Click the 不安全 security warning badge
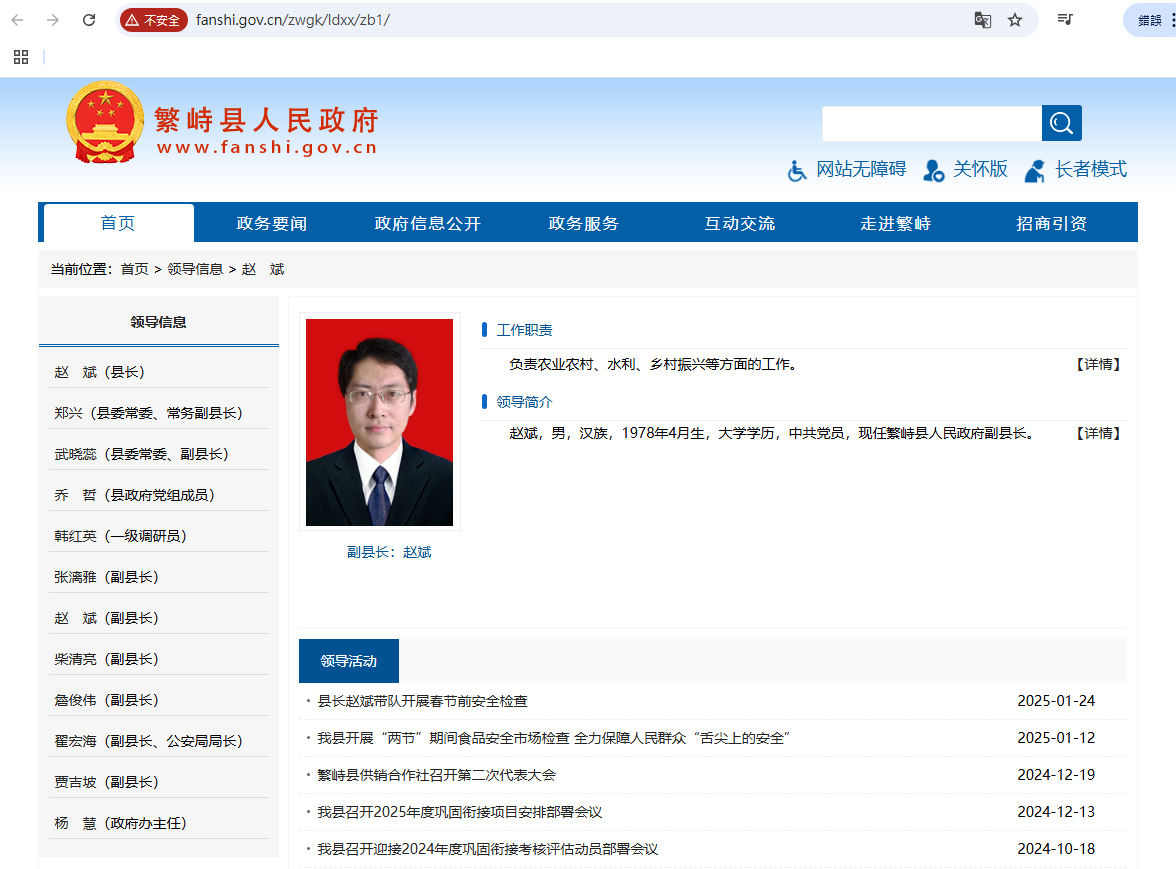The image size is (1176, 869). coord(154,20)
